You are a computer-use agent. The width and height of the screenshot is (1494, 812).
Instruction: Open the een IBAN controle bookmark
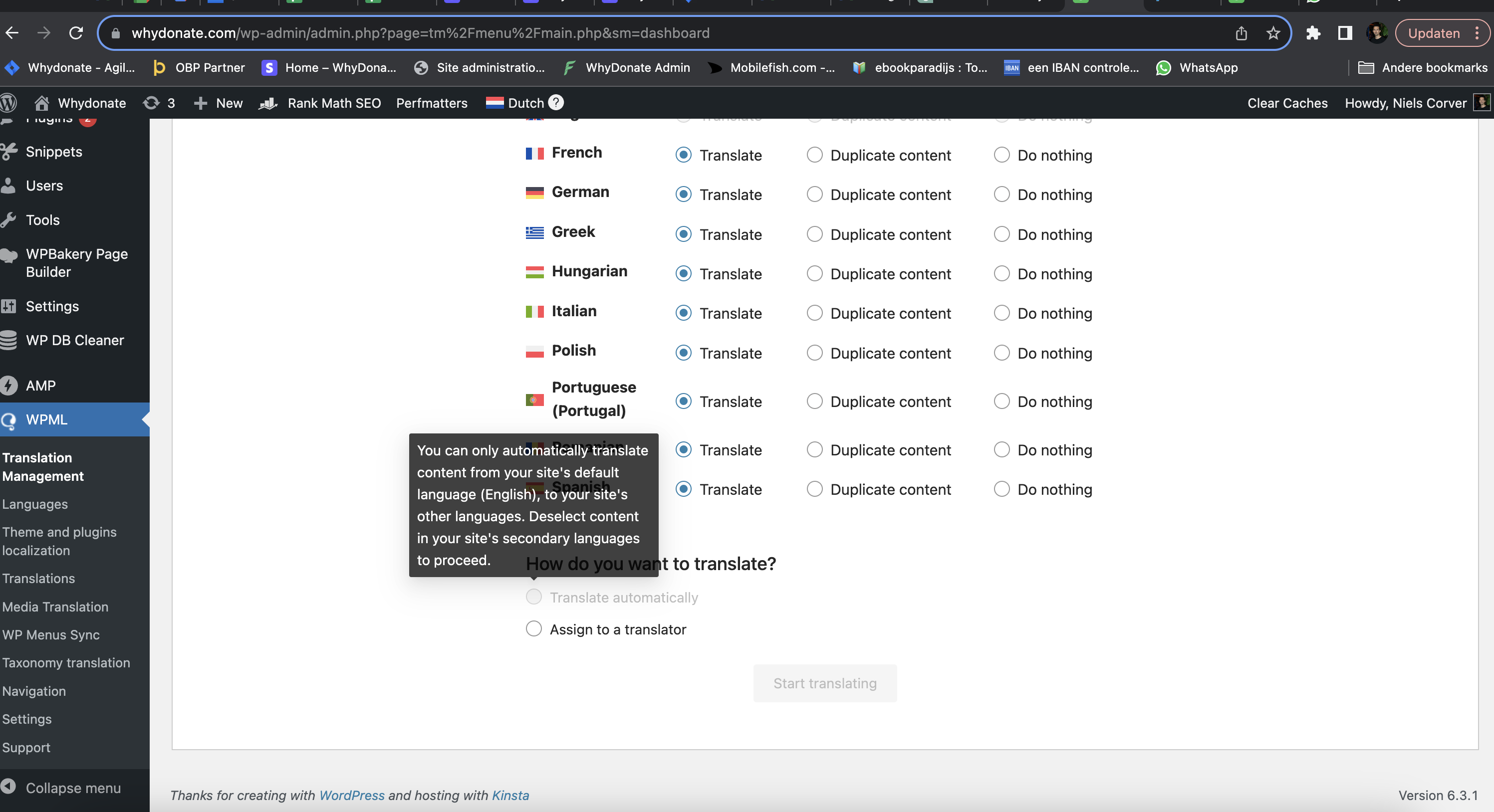tap(1072, 68)
